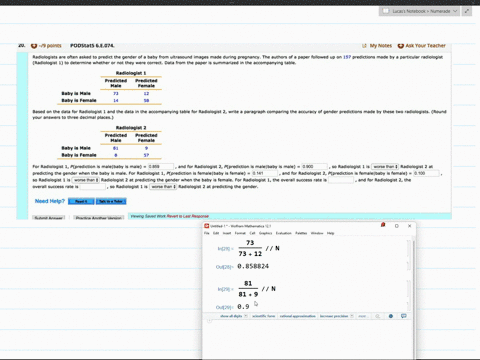Click the 'increase precision' suggestion
The height and width of the screenshot is (360, 480).
tap(334, 316)
